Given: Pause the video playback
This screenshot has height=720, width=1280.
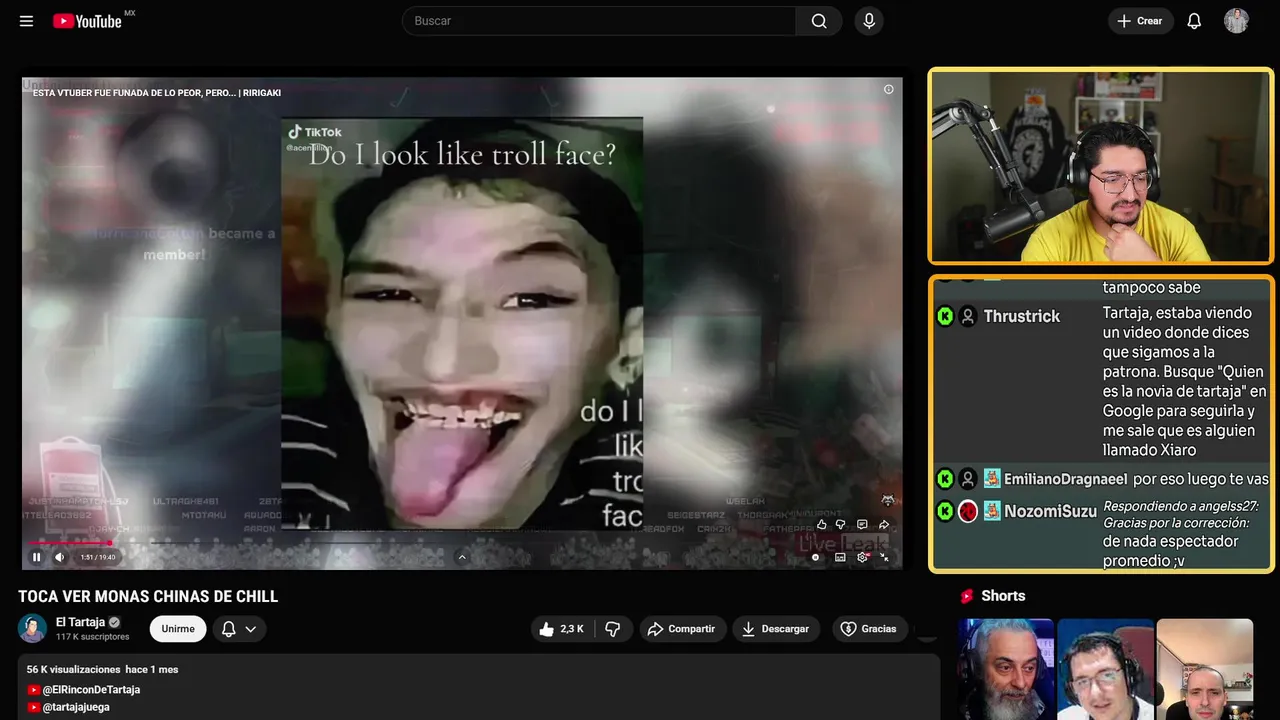Looking at the screenshot, I should tap(37, 557).
